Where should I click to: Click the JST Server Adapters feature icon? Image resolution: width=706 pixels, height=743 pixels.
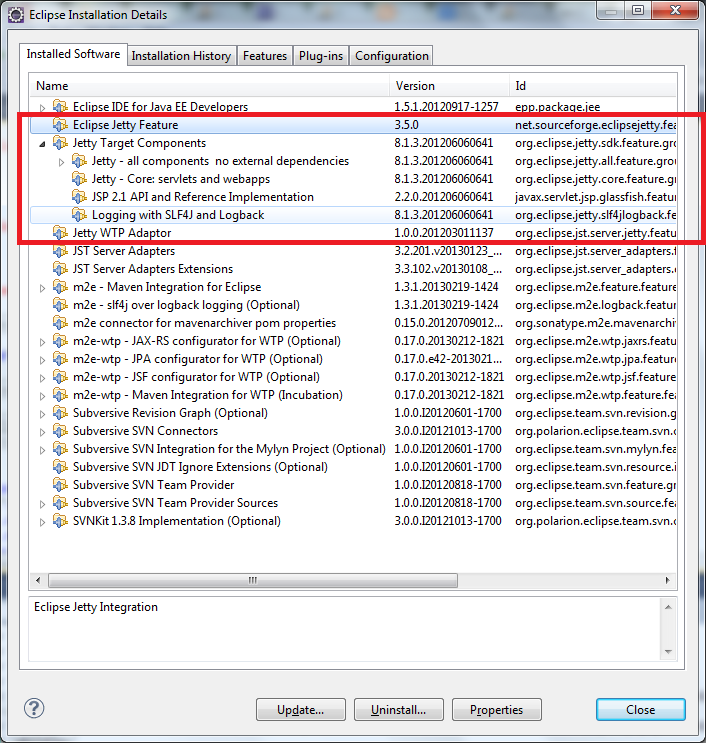coord(60,251)
